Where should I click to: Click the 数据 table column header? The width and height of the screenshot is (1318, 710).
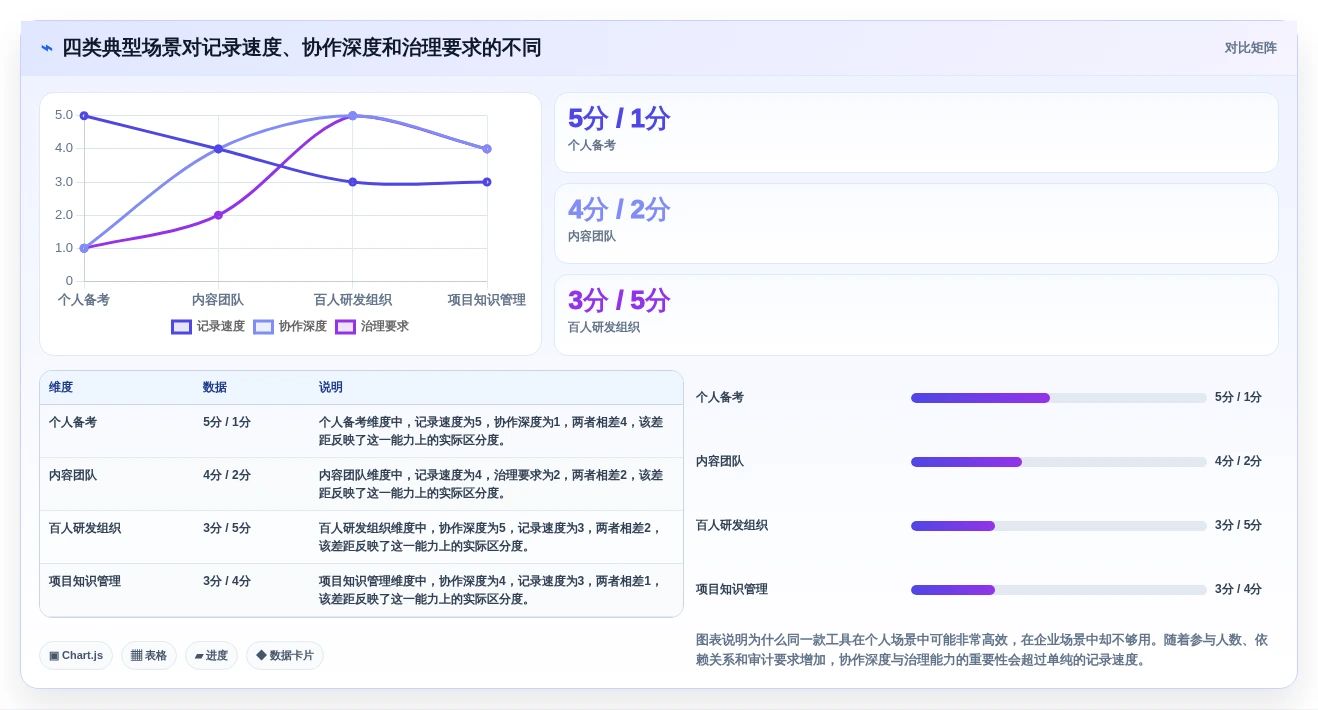click(x=215, y=387)
